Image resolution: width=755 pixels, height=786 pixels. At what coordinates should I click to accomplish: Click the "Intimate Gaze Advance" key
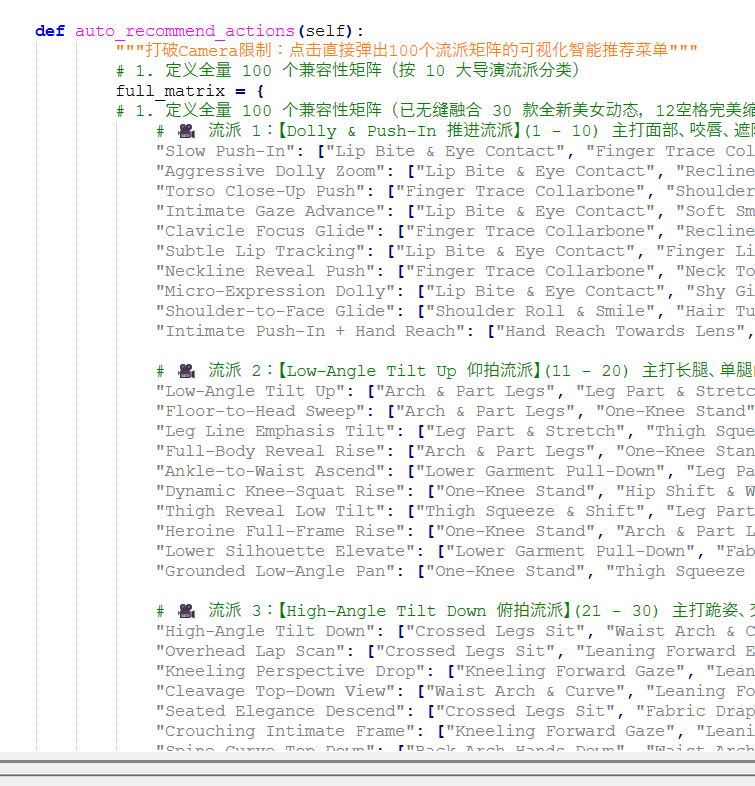[275, 212]
